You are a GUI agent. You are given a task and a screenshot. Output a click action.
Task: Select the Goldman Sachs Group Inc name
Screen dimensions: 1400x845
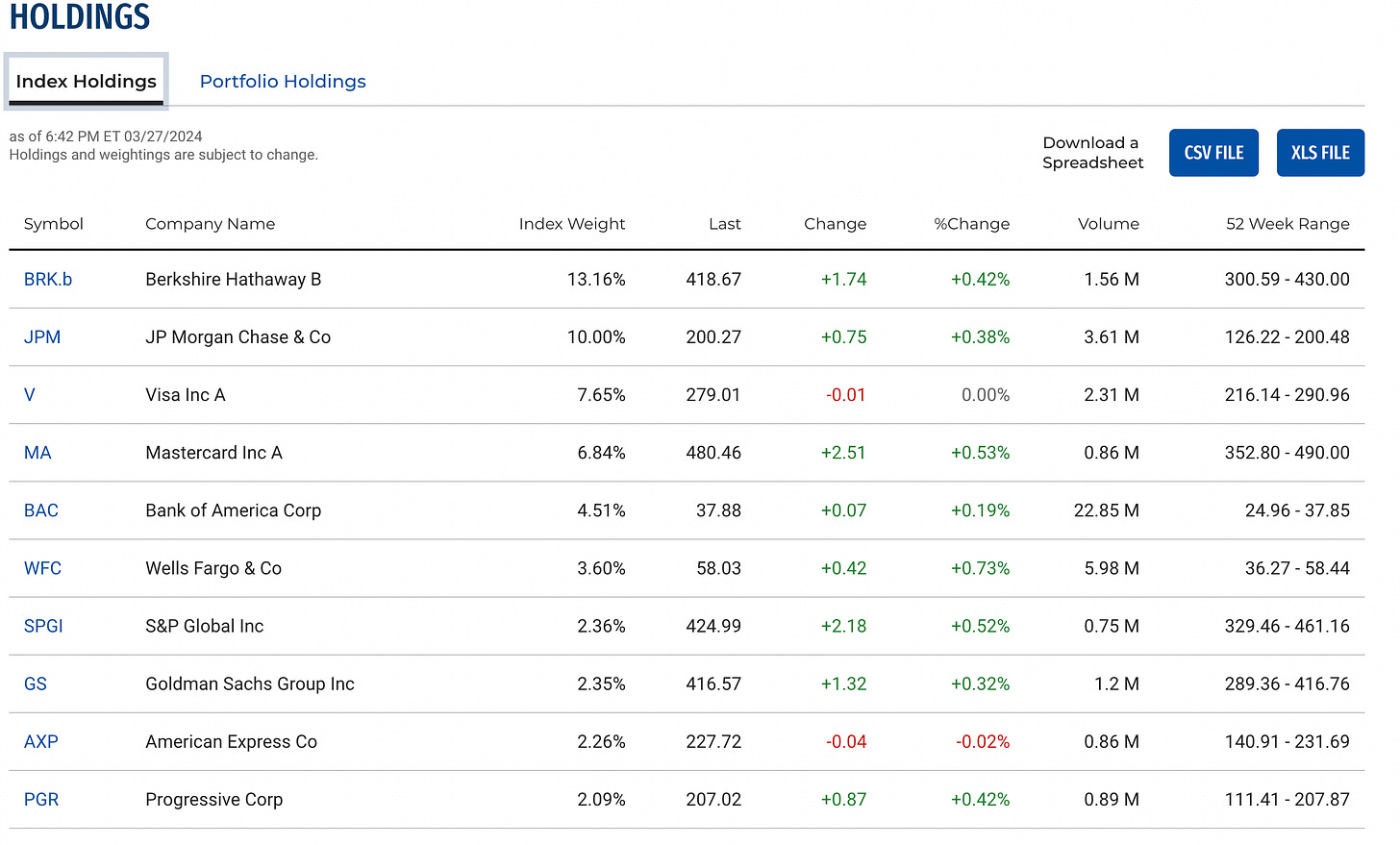pos(250,683)
